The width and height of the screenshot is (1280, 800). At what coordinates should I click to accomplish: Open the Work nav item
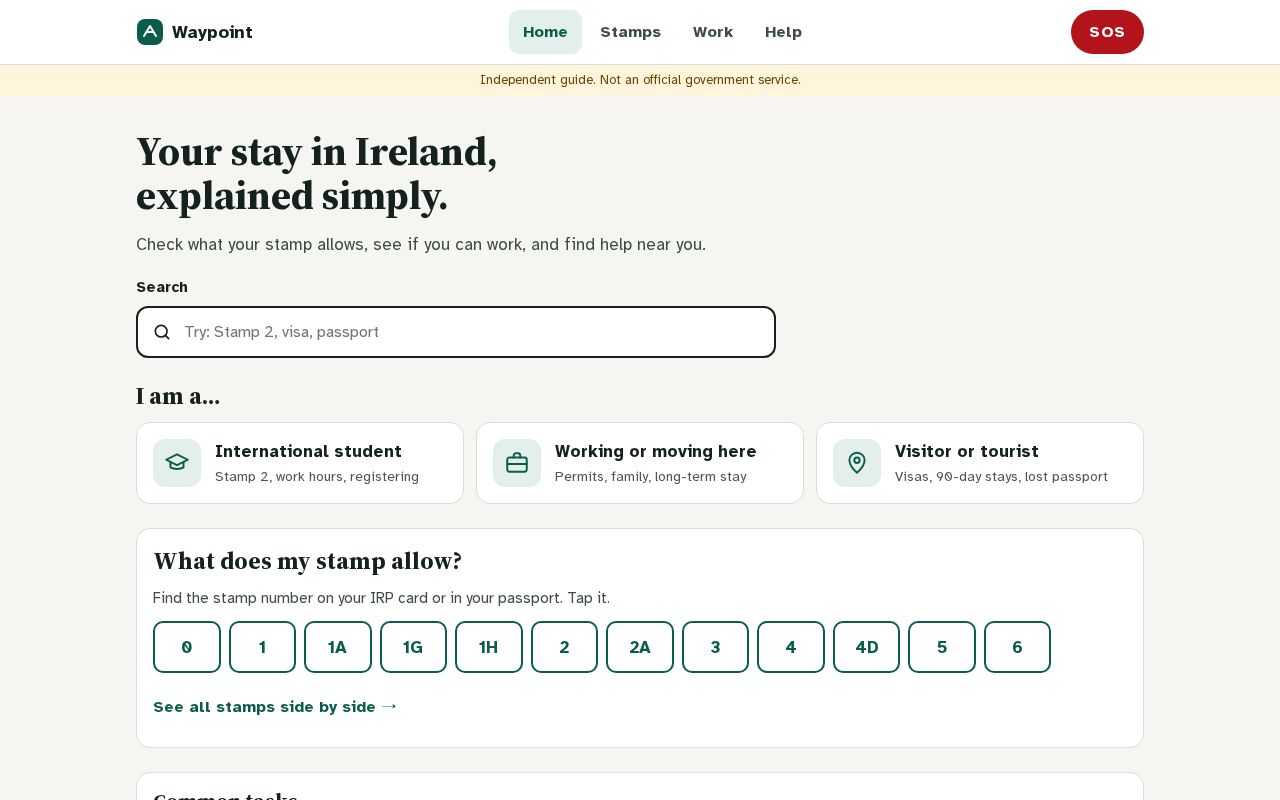tap(713, 32)
